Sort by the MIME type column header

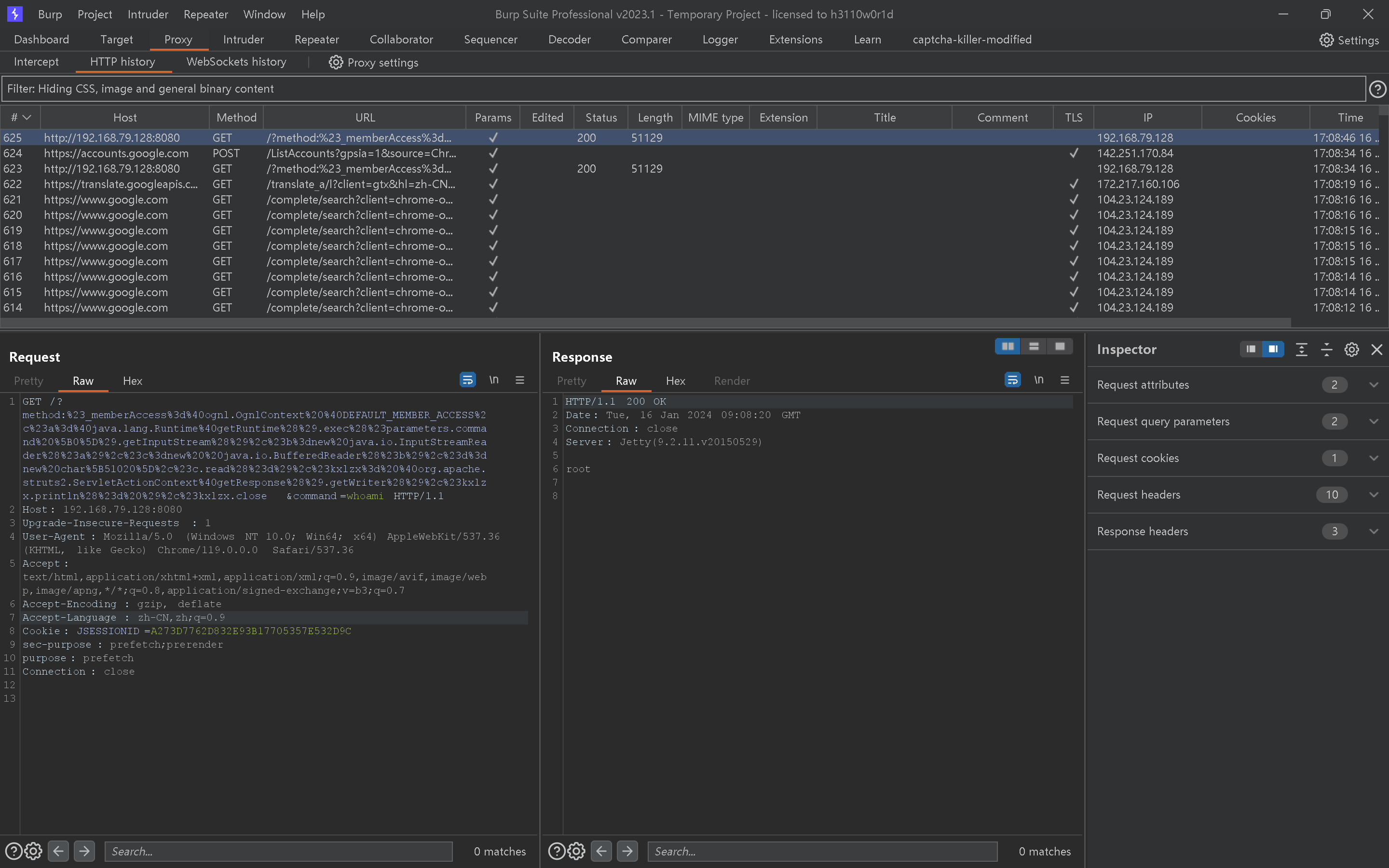pyautogui.click(x=716, y=117)
